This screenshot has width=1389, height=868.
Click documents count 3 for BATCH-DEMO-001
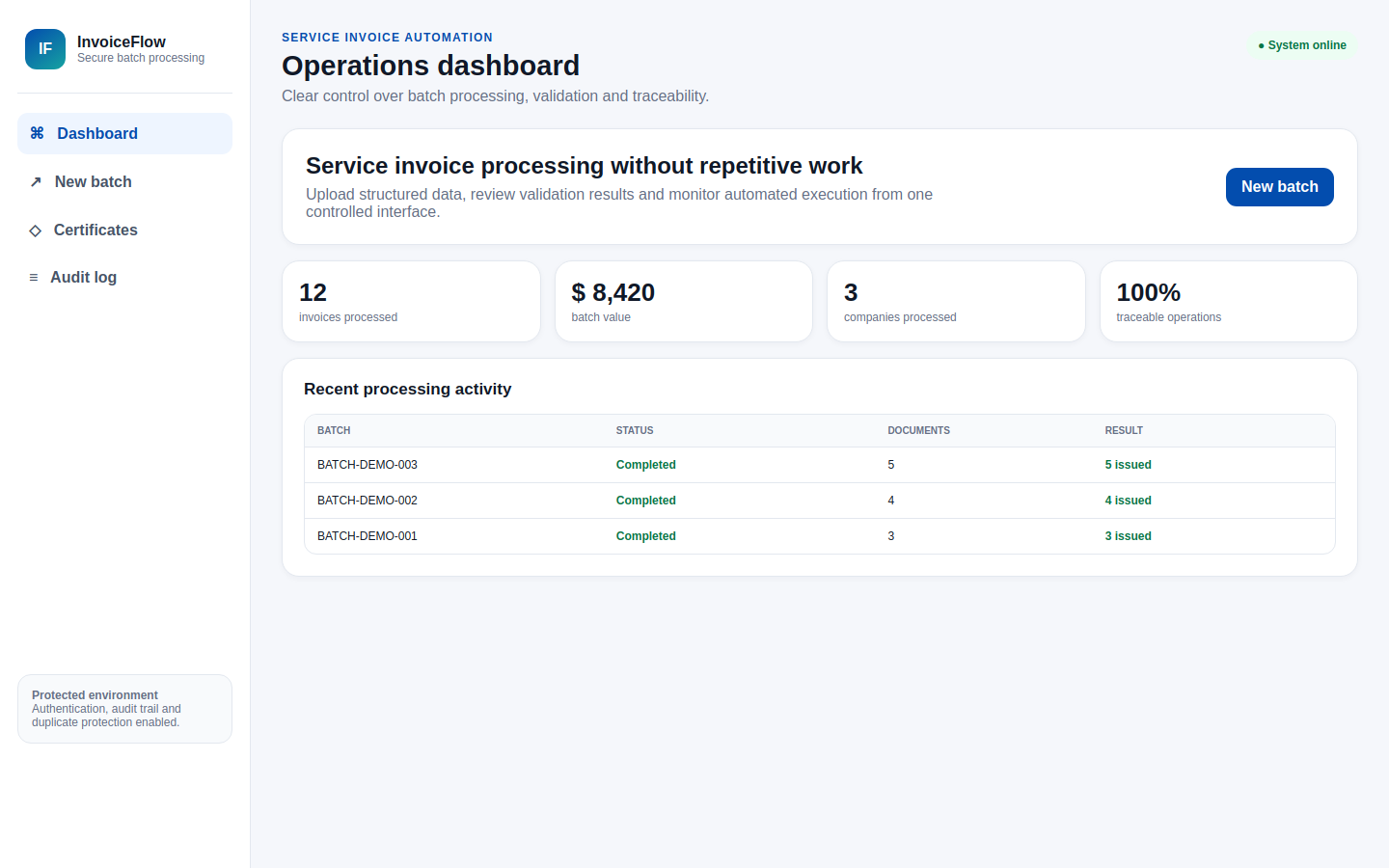[891, 536]
